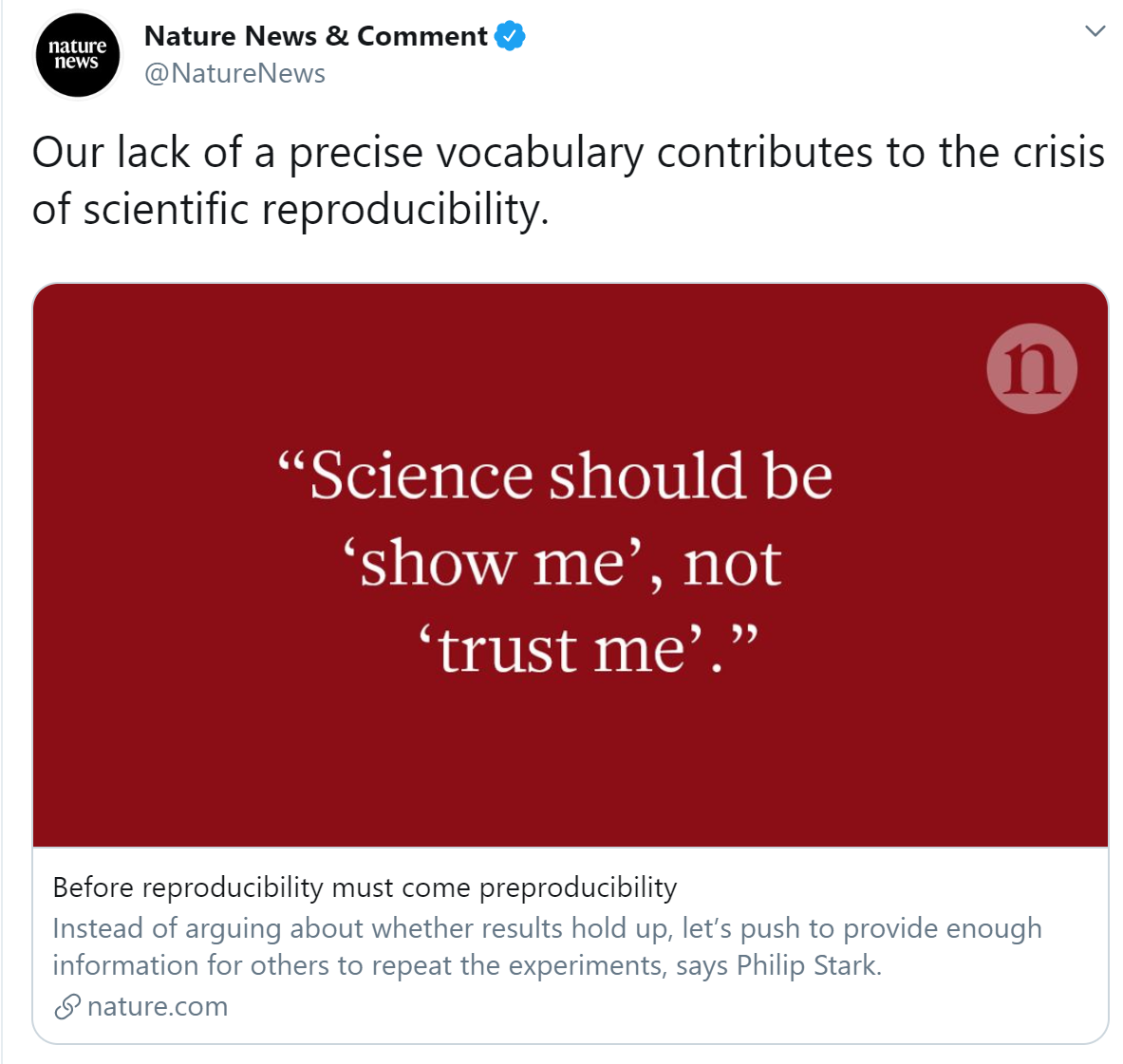Open the tweet options chevron menu

pos(1095,31)
